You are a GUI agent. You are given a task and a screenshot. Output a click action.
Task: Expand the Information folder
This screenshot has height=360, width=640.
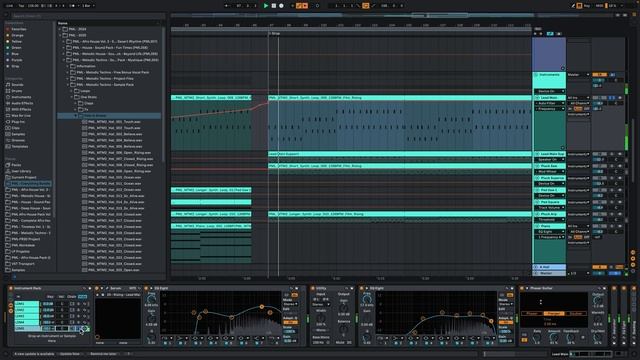coord(68,66)
